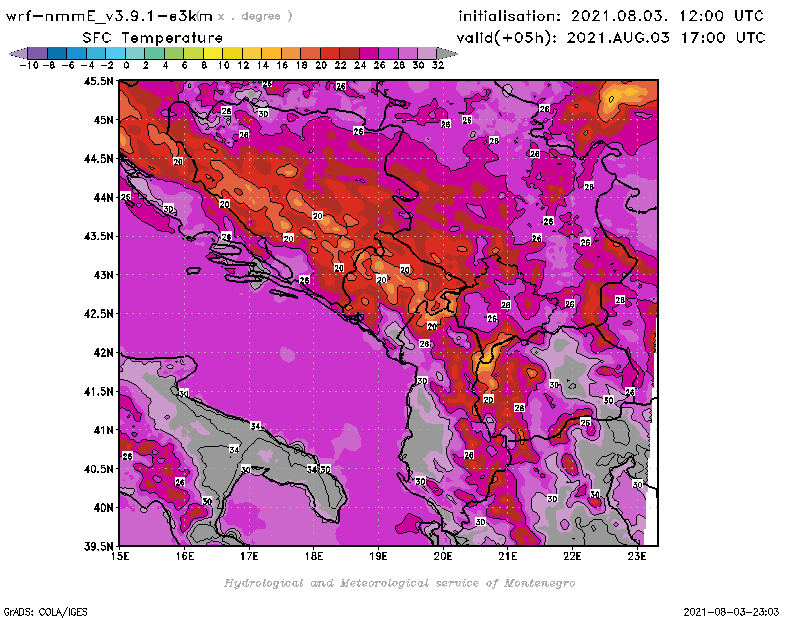Click the 45.5N latitude label
800x618 pixels.
pos(98,81)
